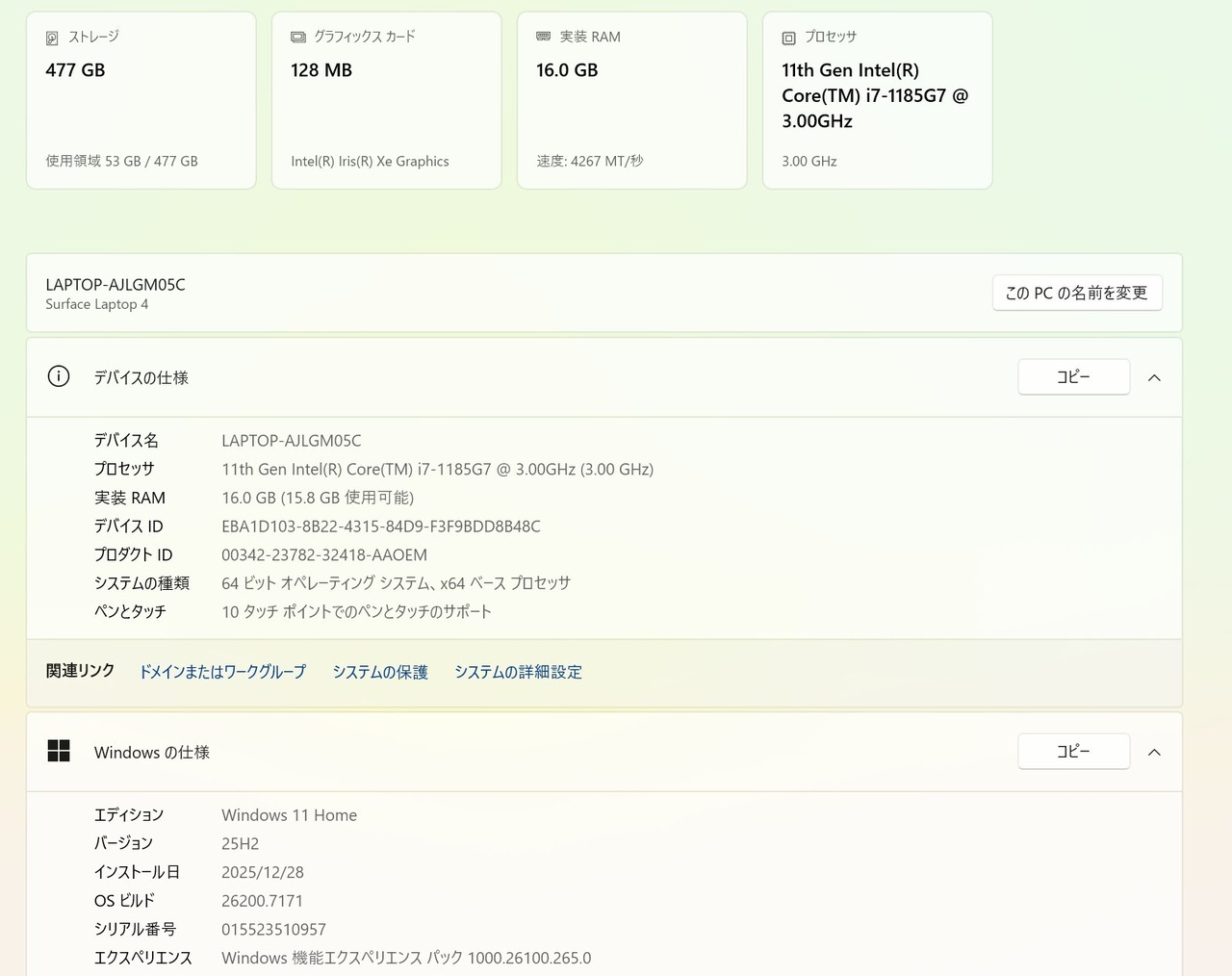Click the storage icon on ストレージ card

[52, 38]
